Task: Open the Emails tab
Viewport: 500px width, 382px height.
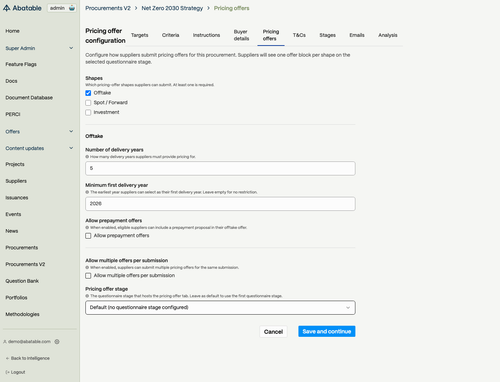Action: (x=357, y=35)
